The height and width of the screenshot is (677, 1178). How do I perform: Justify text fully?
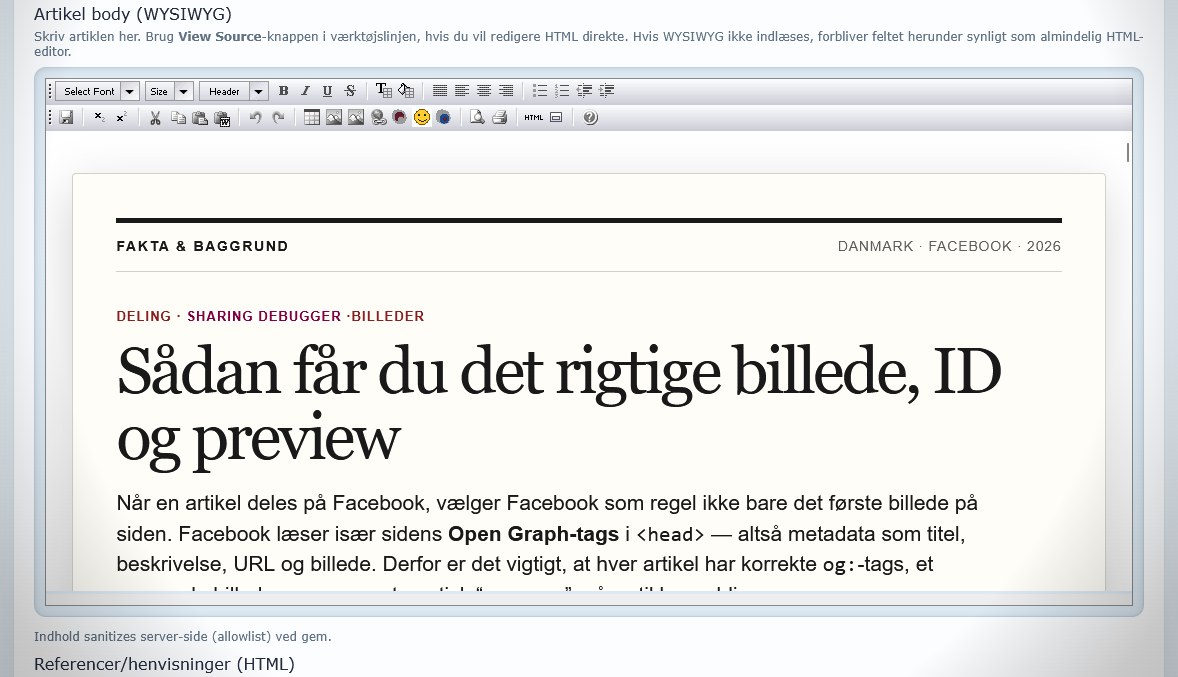click(439, 91)
